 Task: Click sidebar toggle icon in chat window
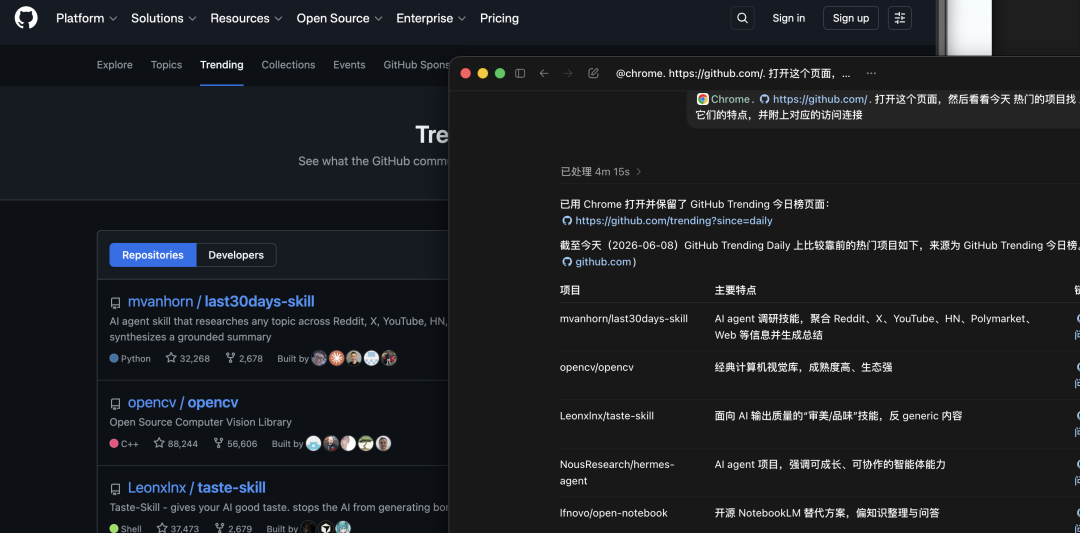click(520, 73)
